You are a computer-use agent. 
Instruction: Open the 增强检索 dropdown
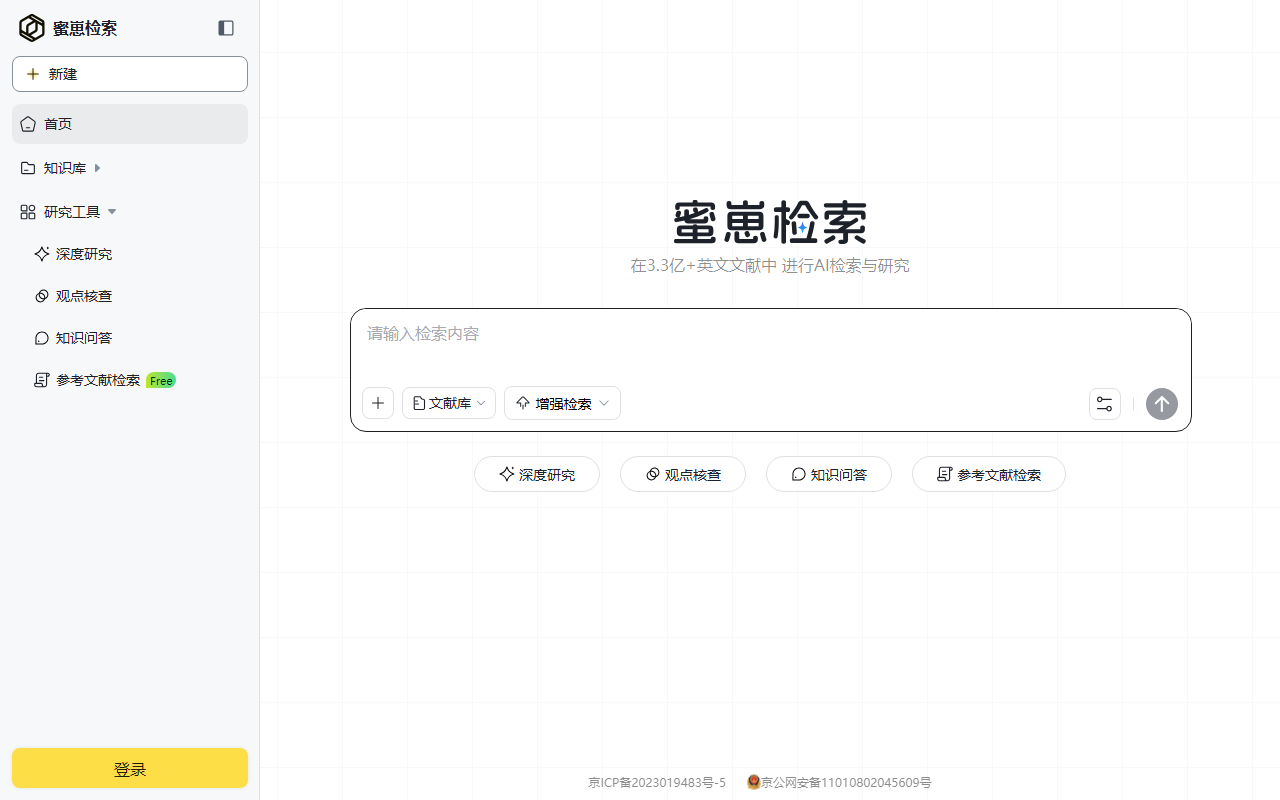[x=562, y=403]
